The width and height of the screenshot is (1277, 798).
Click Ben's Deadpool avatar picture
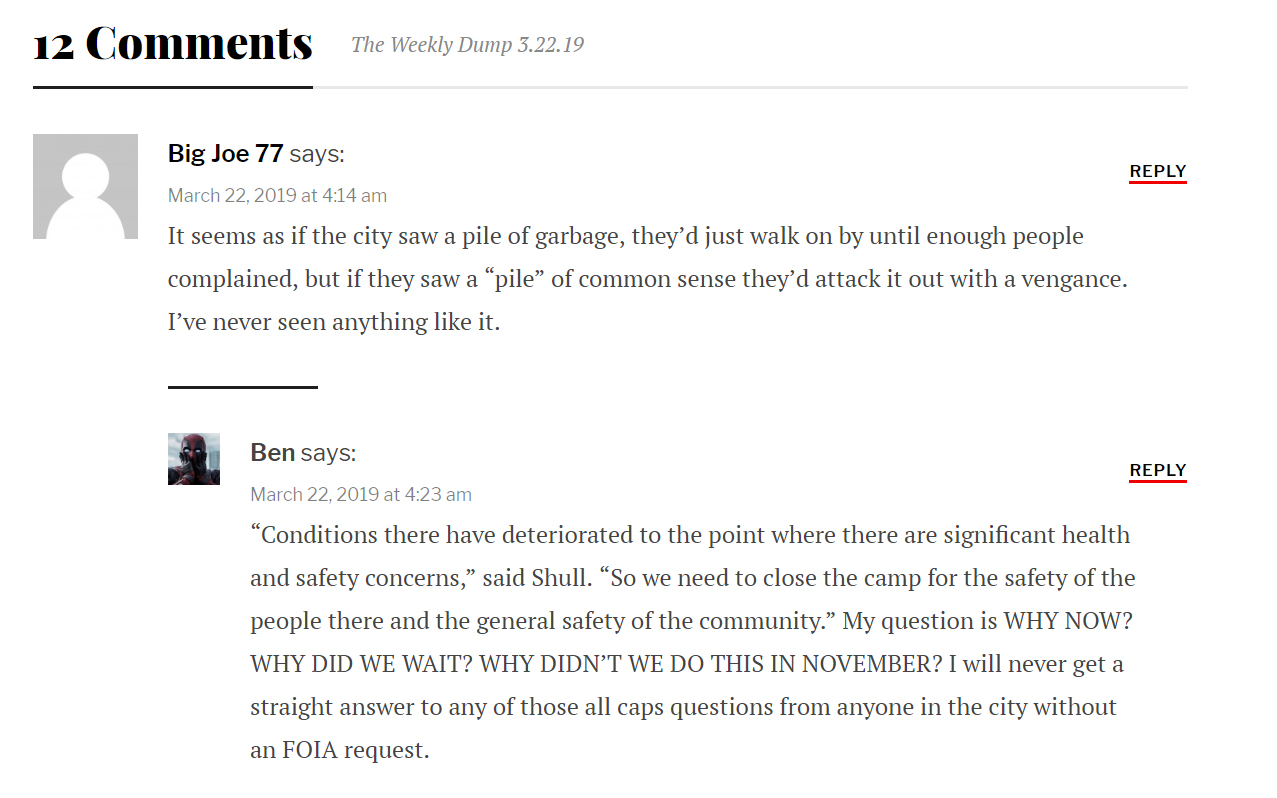click(193, 459)
